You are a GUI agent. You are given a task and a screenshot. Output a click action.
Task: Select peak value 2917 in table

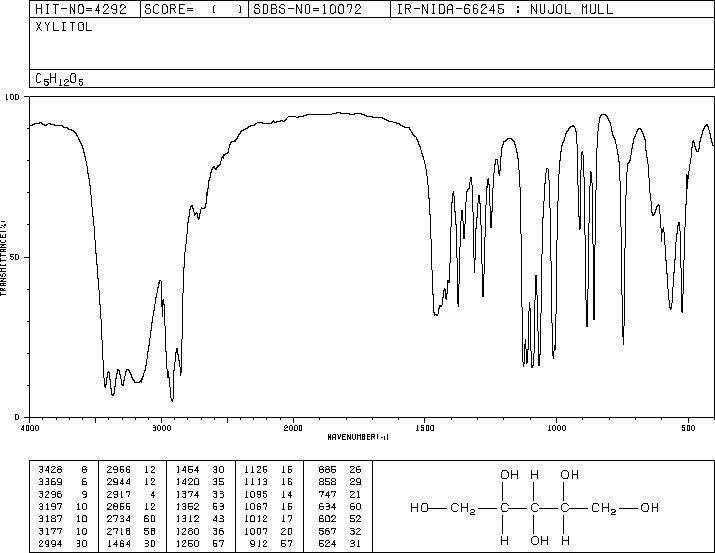click(x=119, y=494)
